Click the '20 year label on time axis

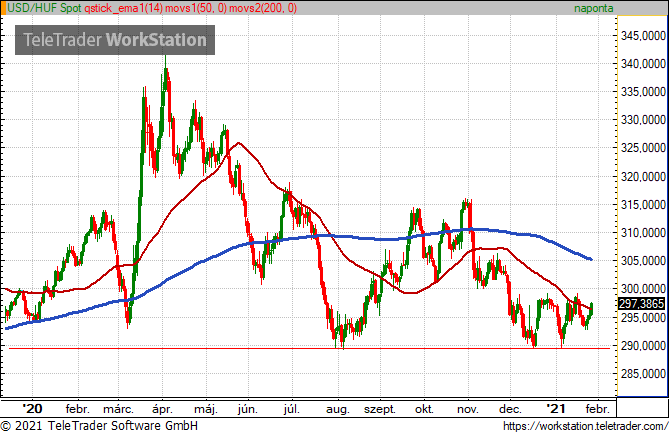click(32, 409)
